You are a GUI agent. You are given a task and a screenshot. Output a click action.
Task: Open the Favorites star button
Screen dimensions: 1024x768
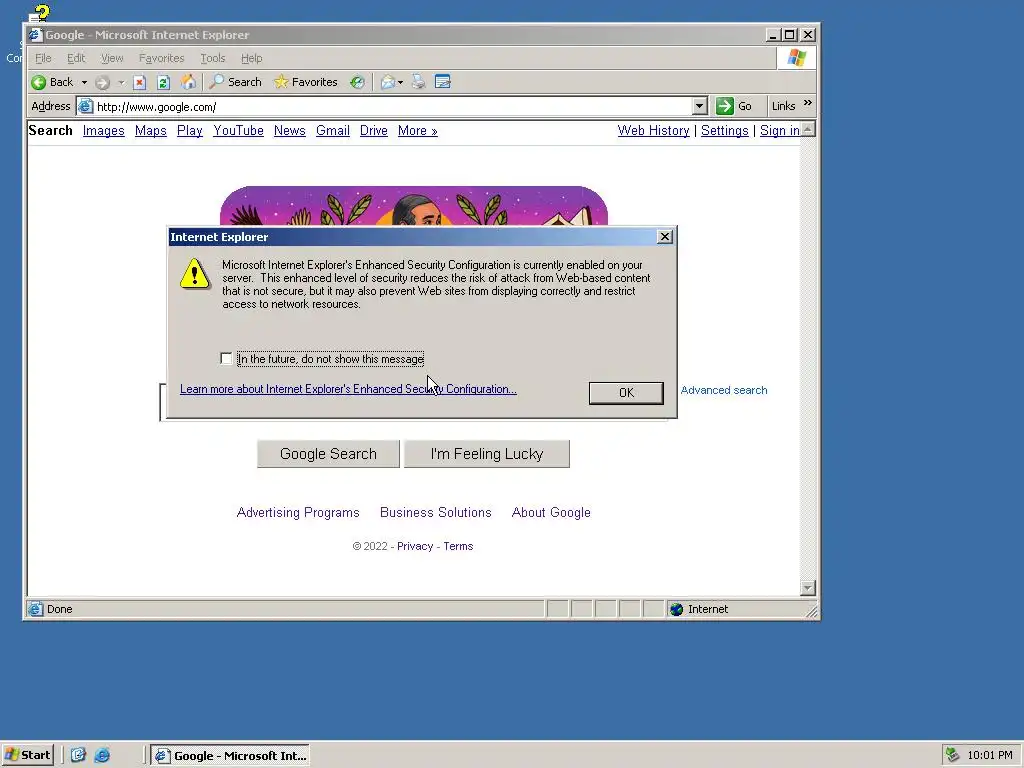pos(306,82)
